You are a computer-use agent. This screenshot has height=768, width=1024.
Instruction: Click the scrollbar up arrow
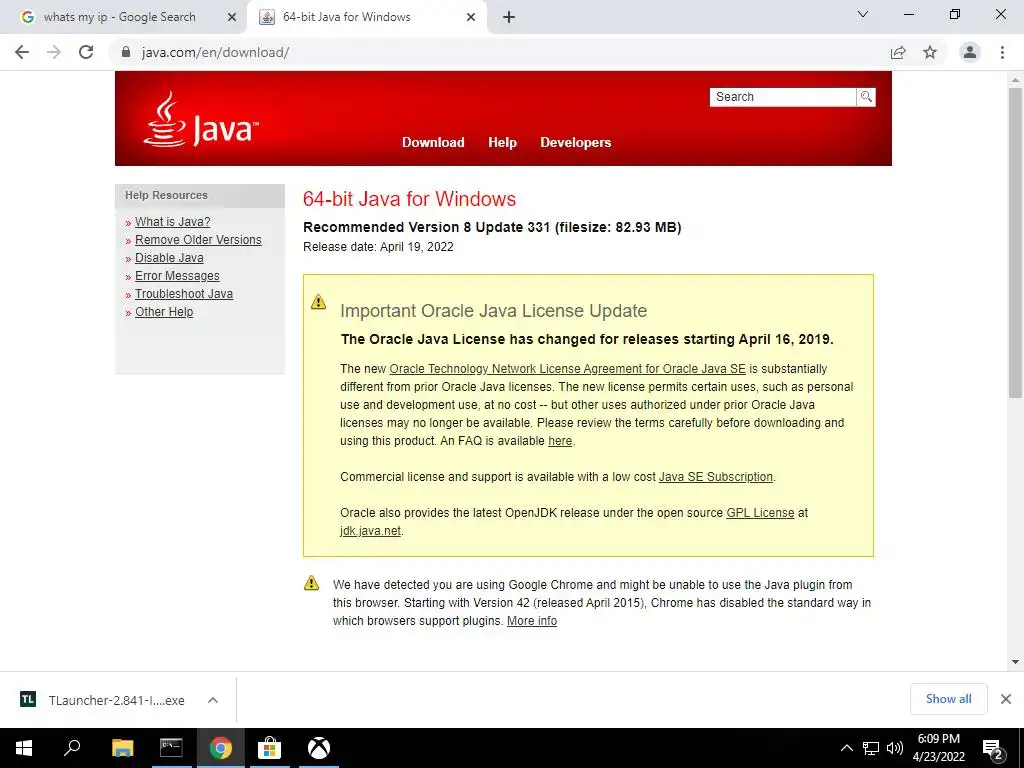[1015, 80]
